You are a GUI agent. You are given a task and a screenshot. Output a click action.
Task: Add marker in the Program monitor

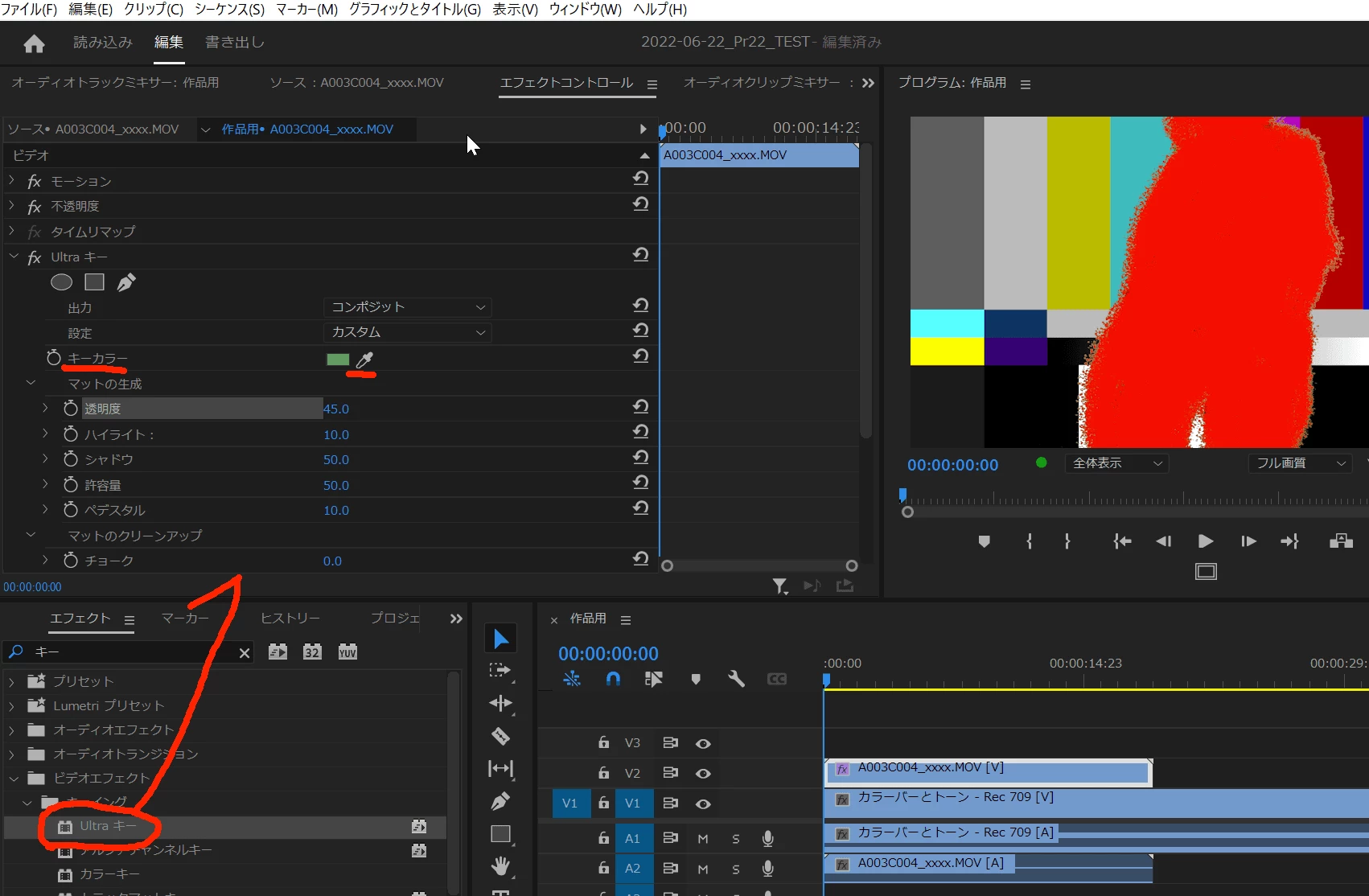(984, 541)
